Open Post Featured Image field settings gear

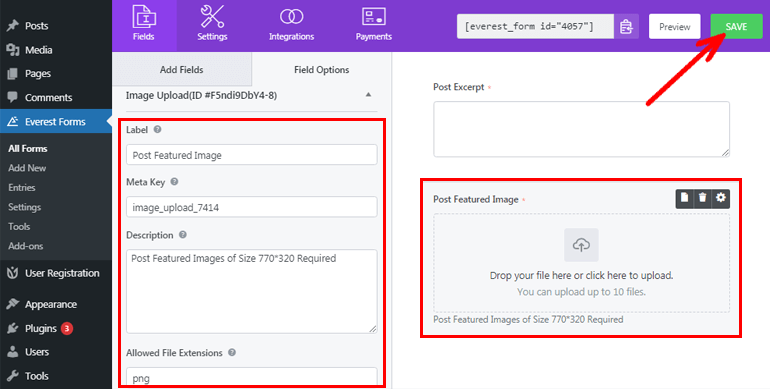click(x=721, y=198)
